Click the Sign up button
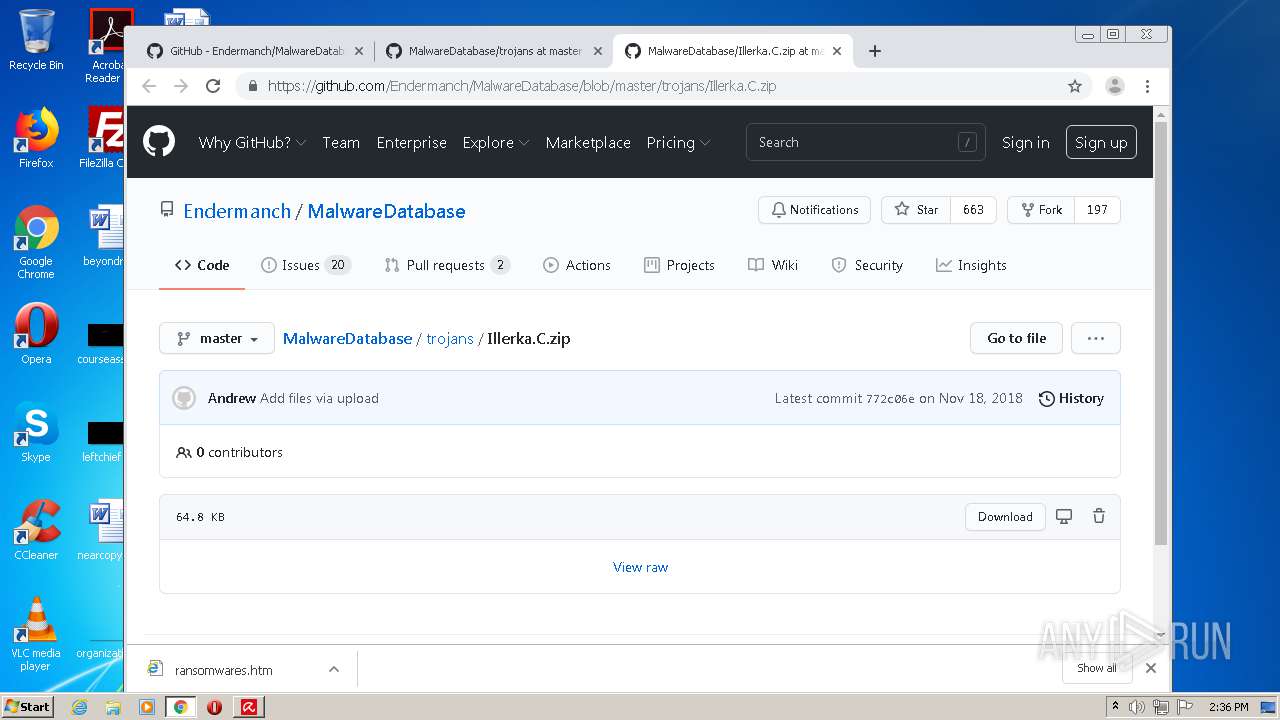 (1101, 142)
